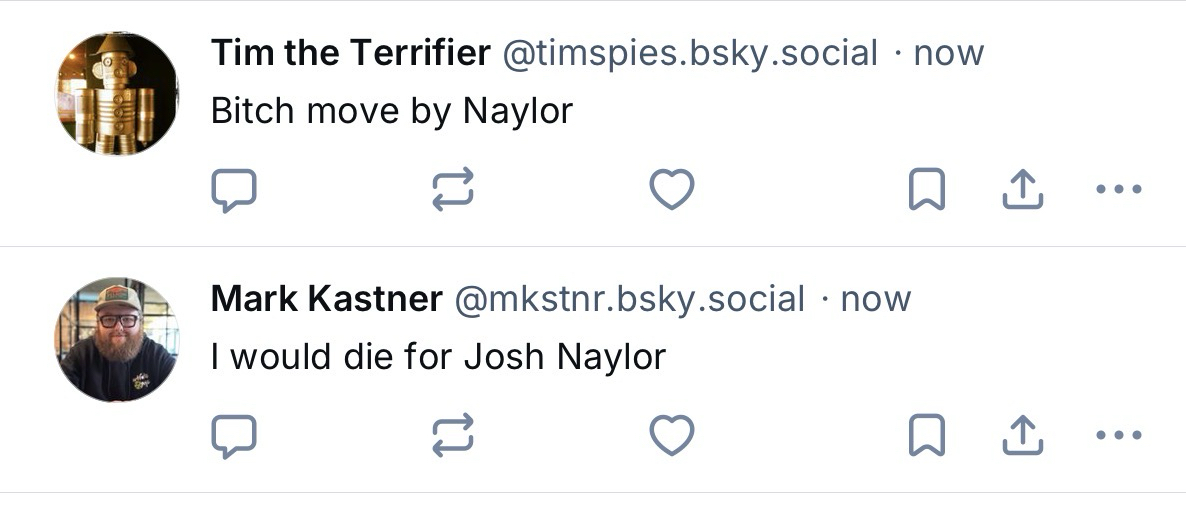Open Tim the Terrifier's profile avatar
The height and width of the screenshot is (510, 1186).
tap(117, 94)
